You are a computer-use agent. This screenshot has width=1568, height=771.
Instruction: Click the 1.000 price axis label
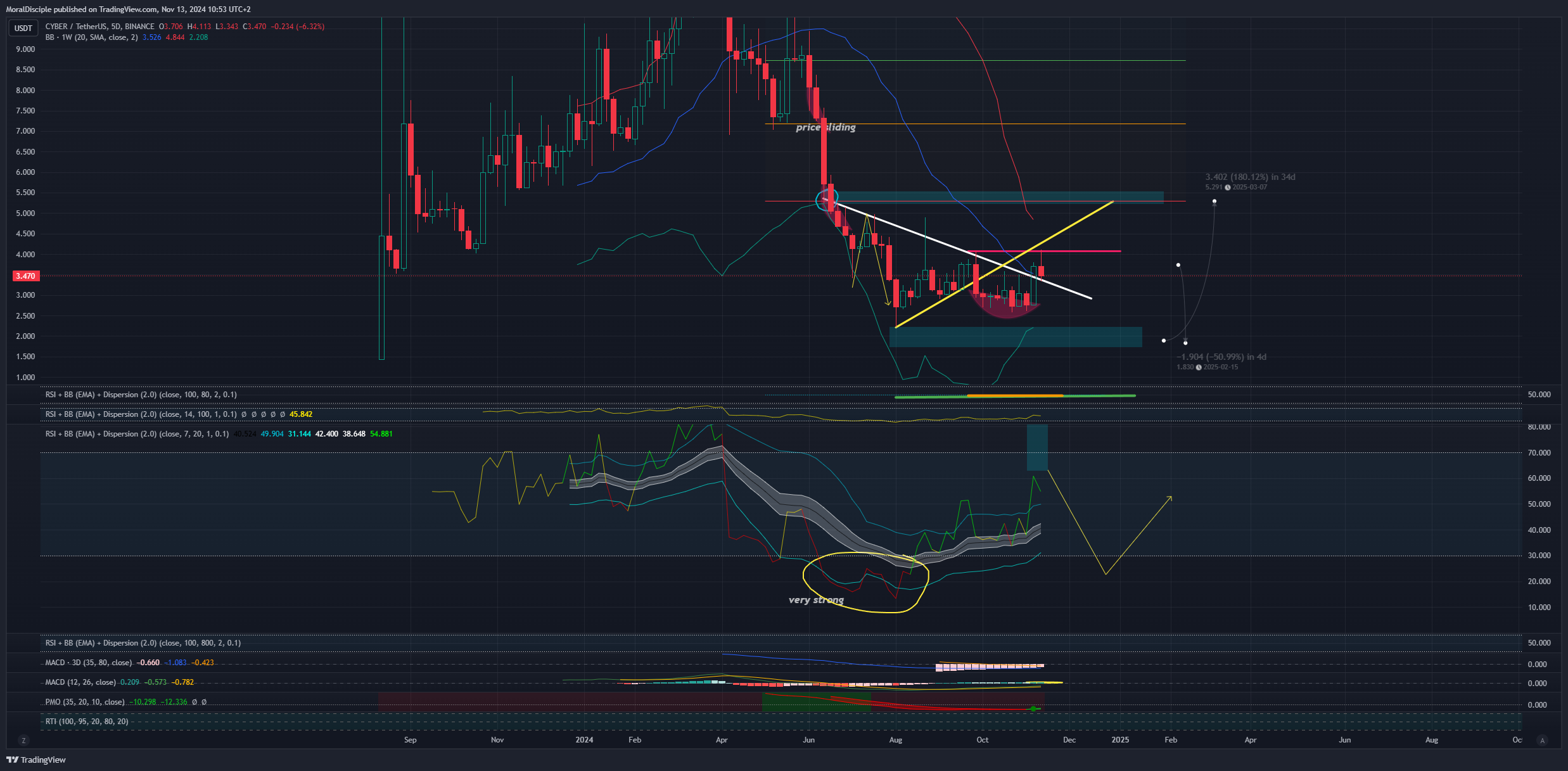25,378
